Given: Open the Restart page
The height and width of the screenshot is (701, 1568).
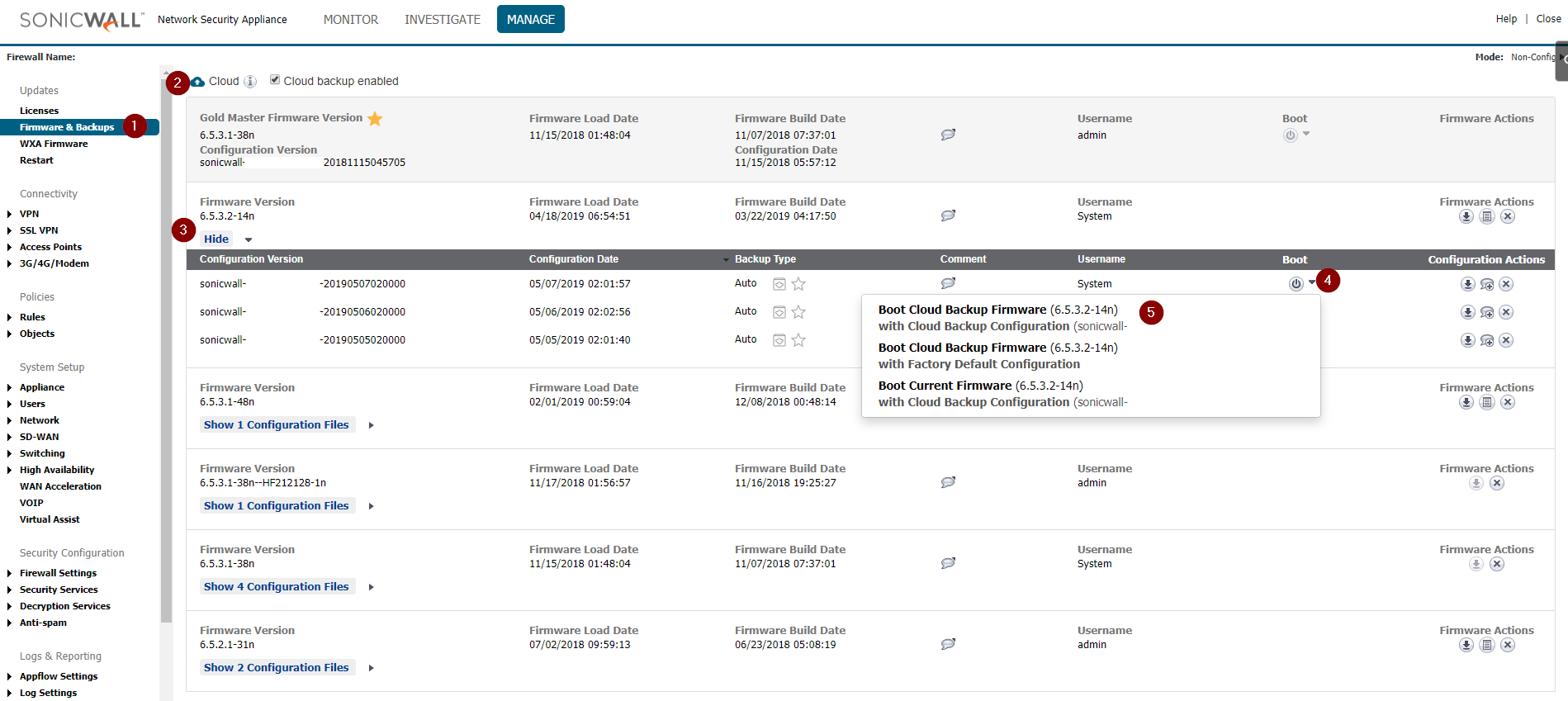Looking at the screenshot, I should pyautogui.click(x=36, y=160).
